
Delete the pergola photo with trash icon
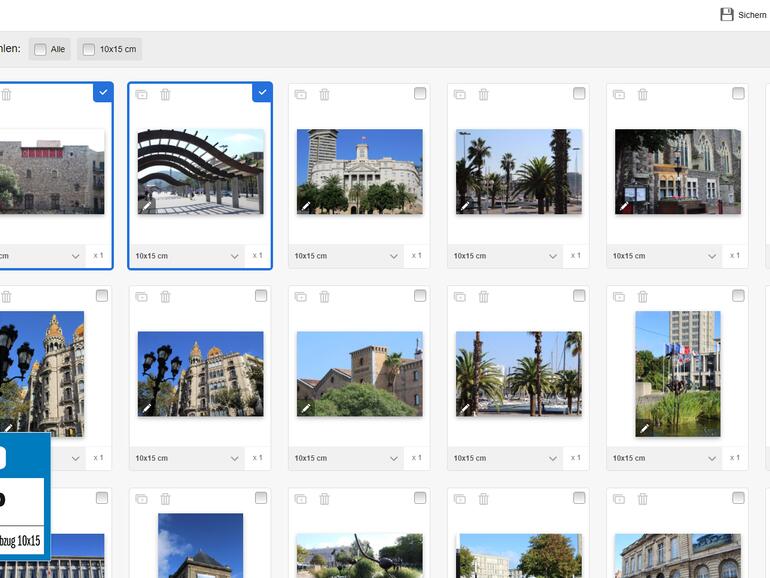(166, 95)
